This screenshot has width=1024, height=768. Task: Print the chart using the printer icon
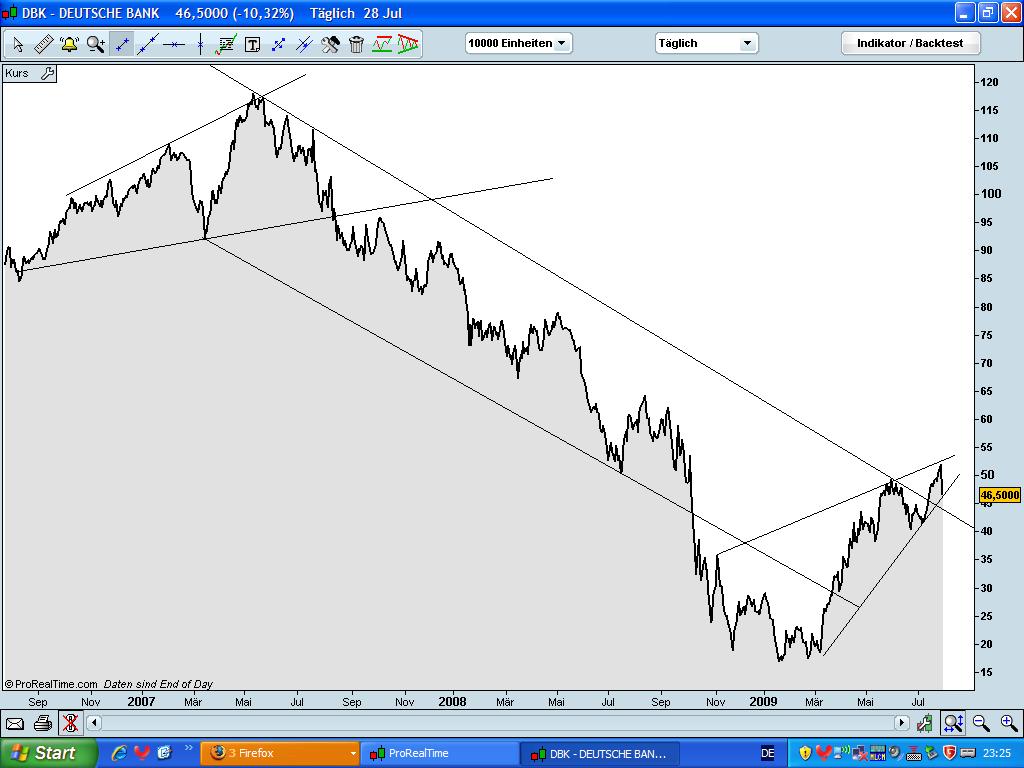click(x=42, y=724)
